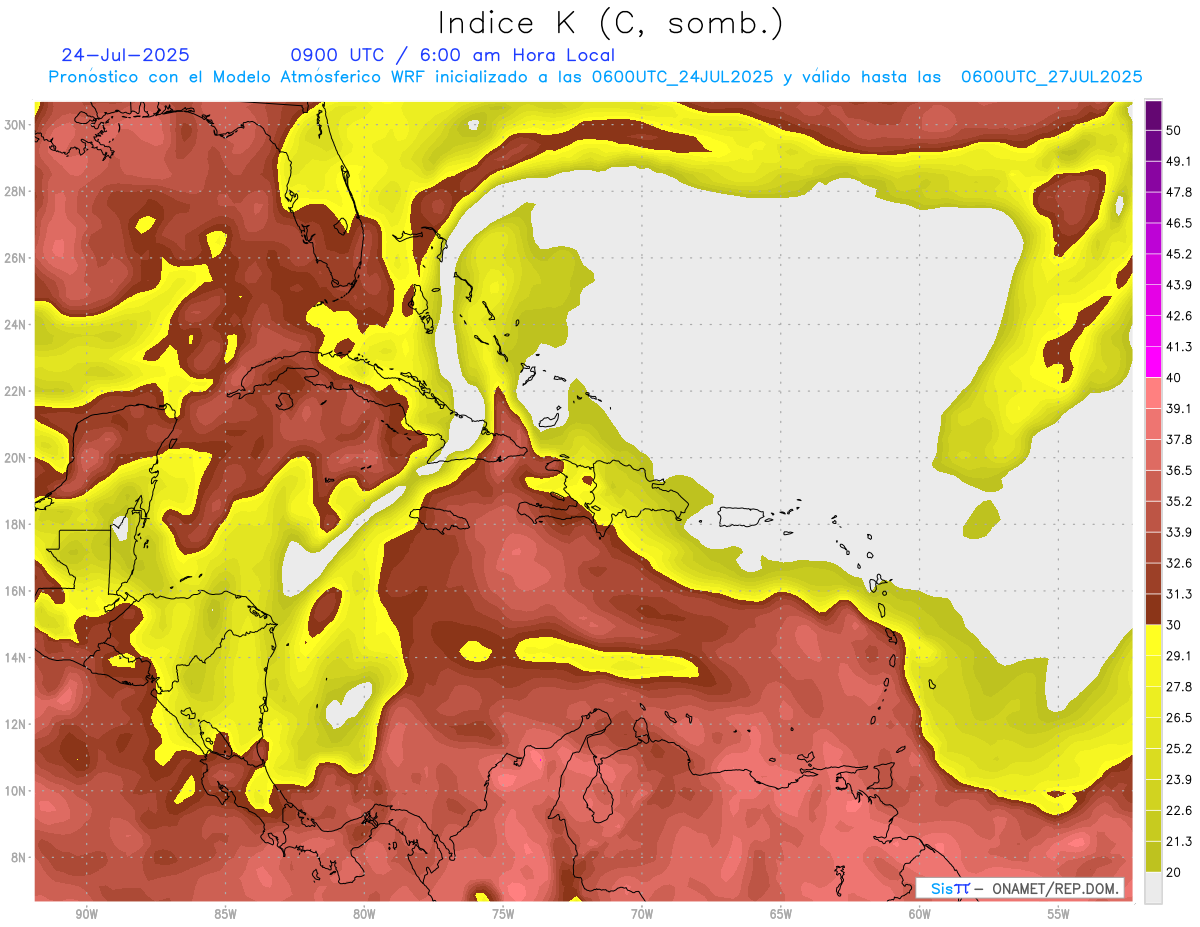1200x927 pixels.
Task: Click the colorbar value '27.8'
Action: tap(1179, 687)
